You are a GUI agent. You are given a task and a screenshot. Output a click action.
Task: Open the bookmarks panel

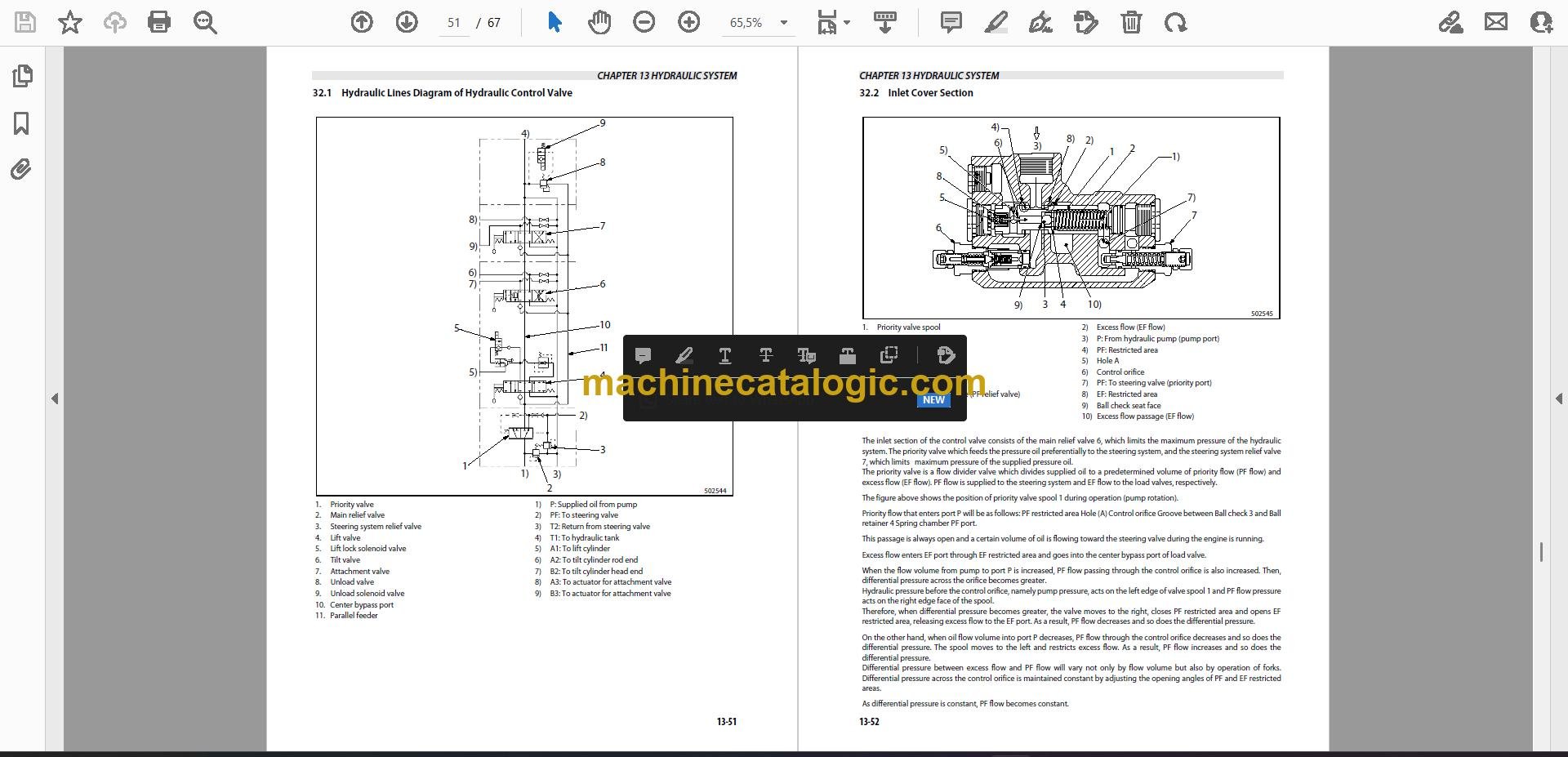(x=22, y=123)
